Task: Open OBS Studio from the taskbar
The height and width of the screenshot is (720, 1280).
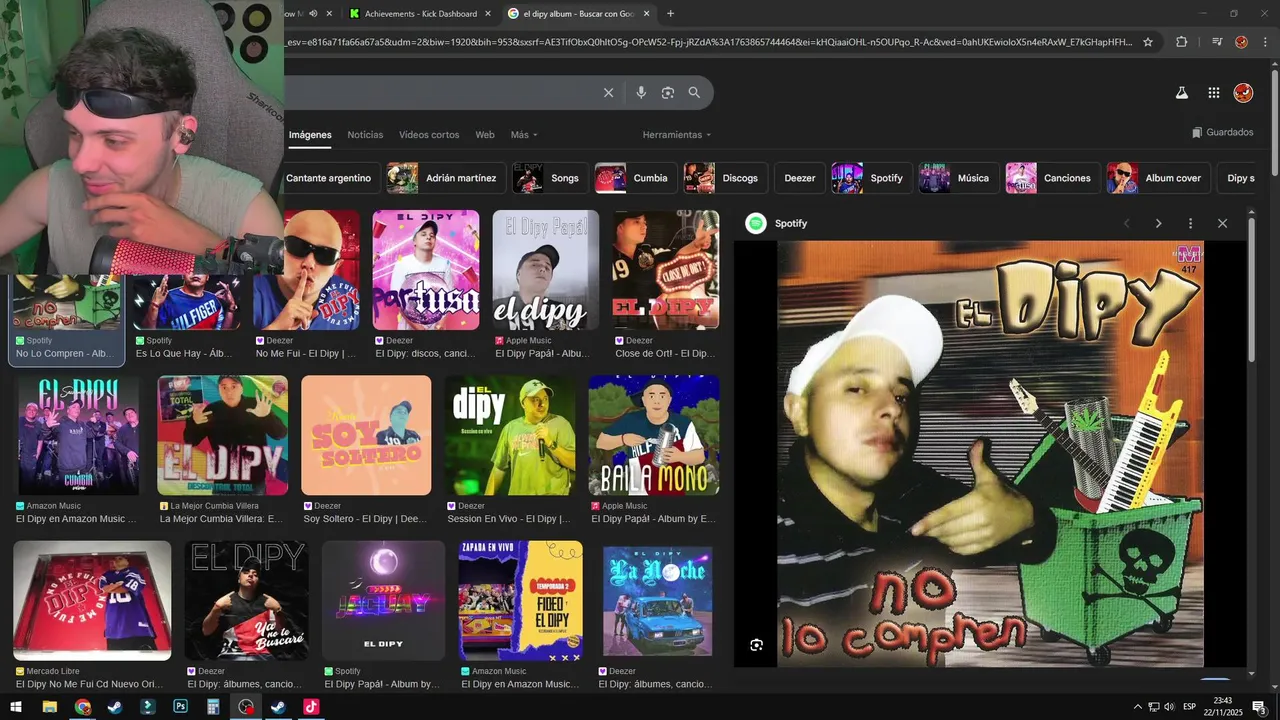Action: click(x=246, y=707)
